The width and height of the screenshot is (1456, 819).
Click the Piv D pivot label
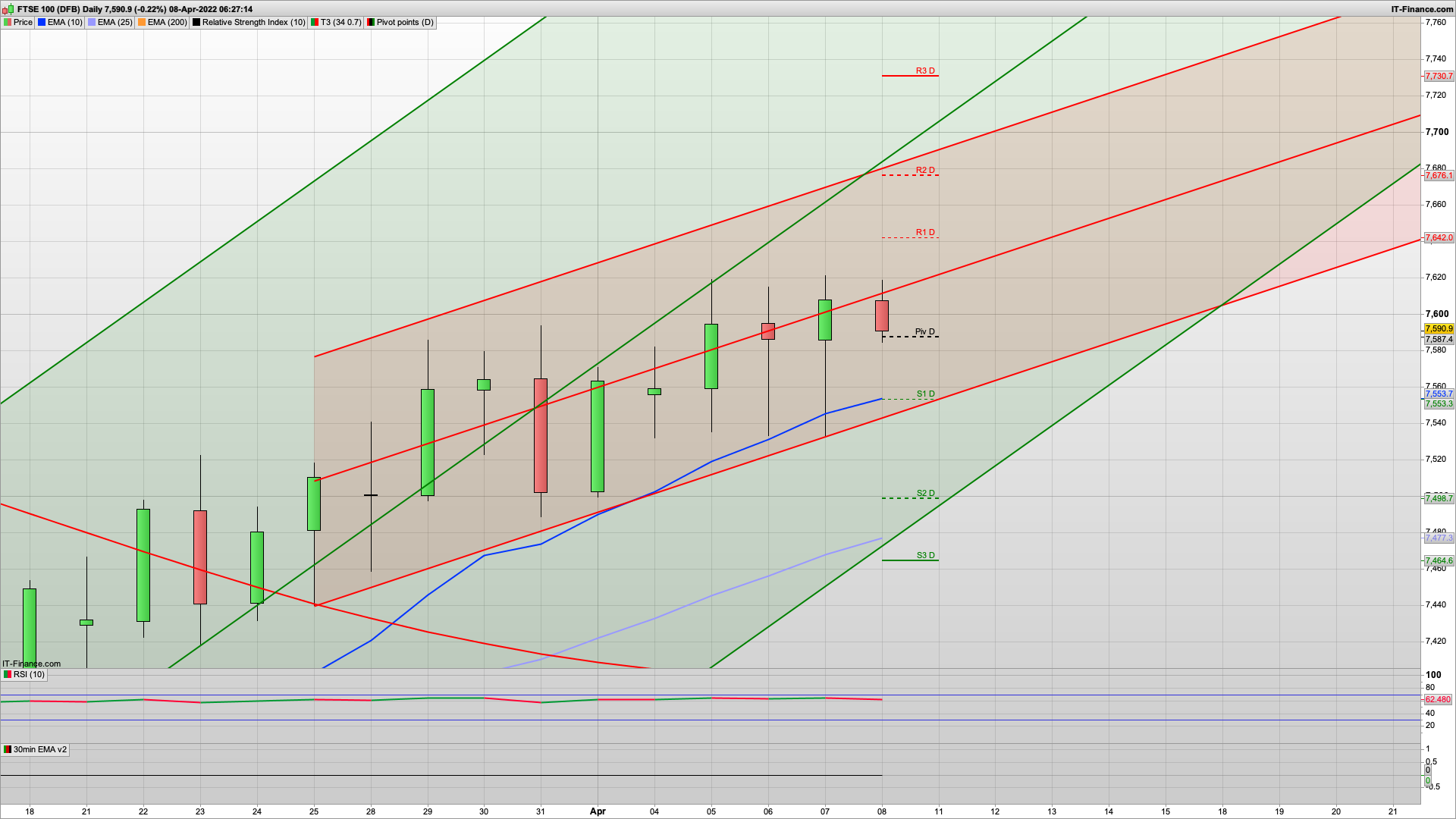click(x=925, y=331)
